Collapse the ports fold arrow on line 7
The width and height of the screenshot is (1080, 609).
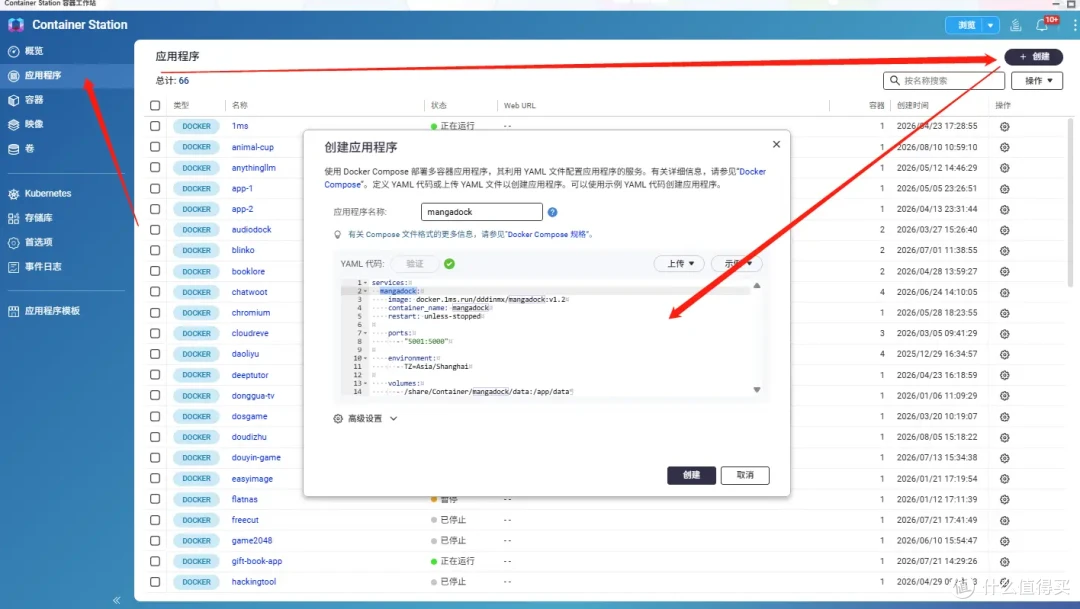pyautogui.click(x=366, y=333)
